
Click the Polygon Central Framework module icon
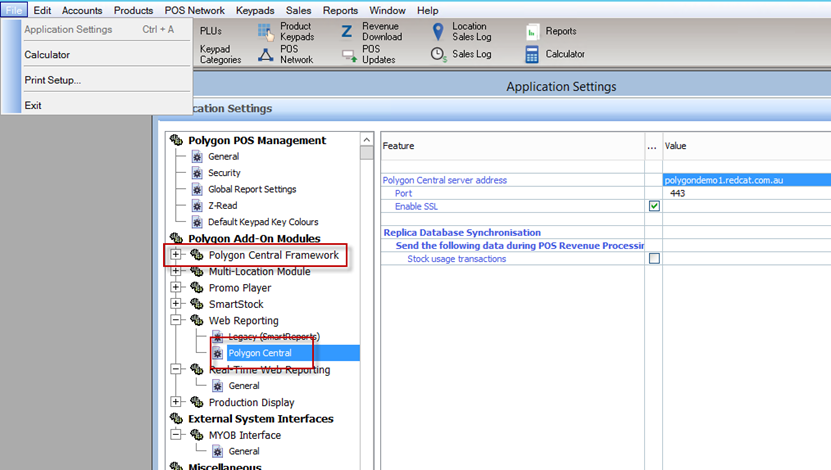pyautogui.click(x=197, y=255)
